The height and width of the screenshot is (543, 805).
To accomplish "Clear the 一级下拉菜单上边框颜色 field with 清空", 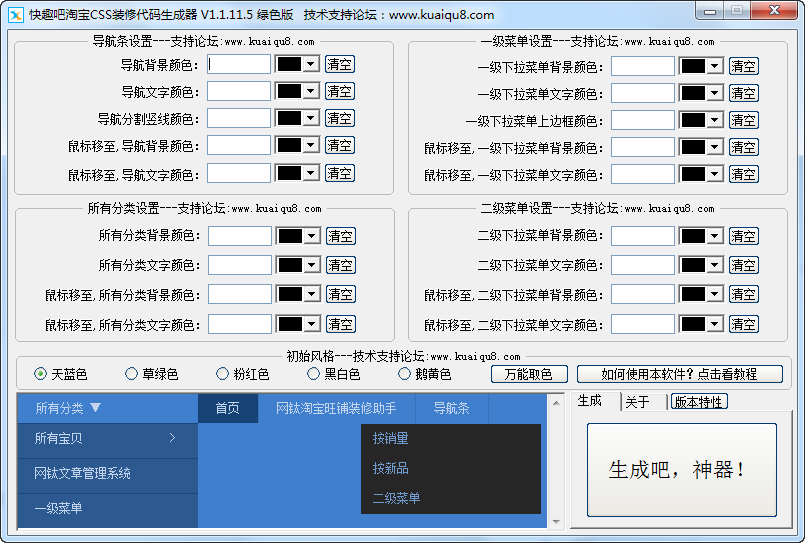I will click(x=743, y=120).
